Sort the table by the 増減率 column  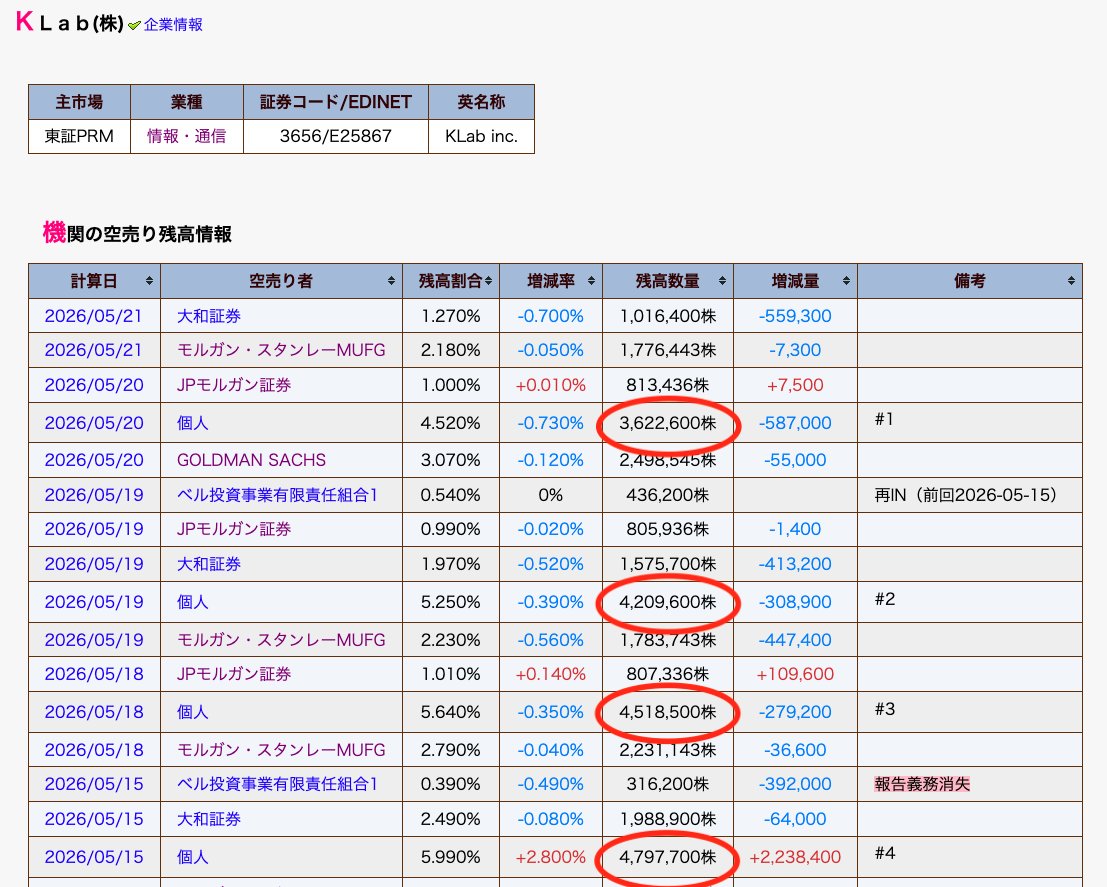coord(591,281)
